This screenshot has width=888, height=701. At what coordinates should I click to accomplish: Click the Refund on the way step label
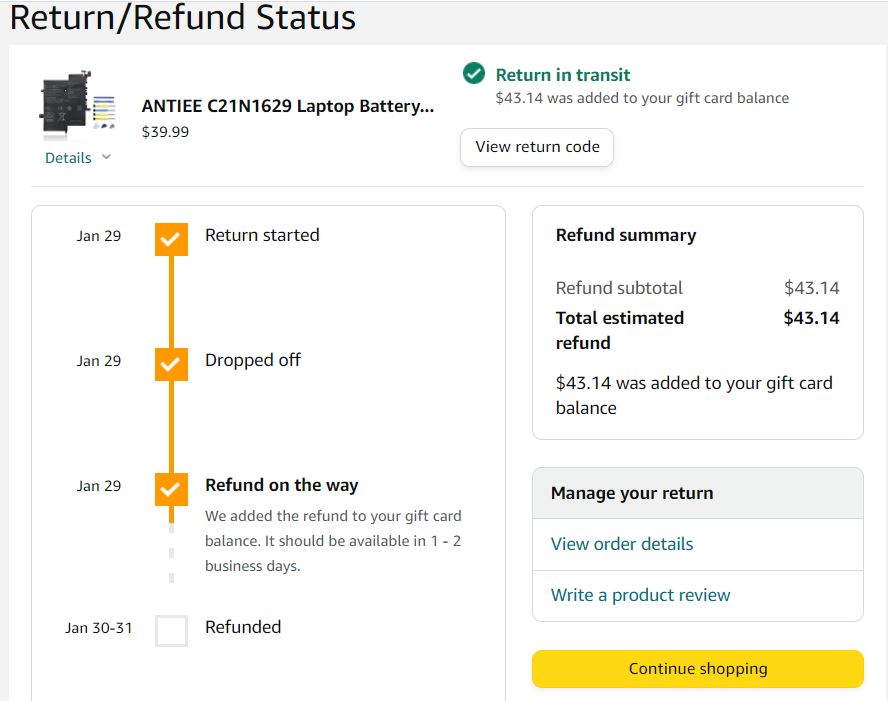[281, 485]
